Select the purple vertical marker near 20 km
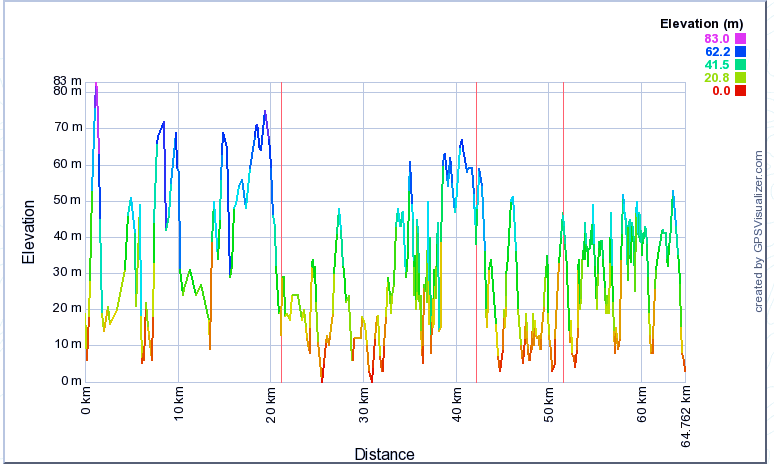Screen dimensions: 774x464 281,230
